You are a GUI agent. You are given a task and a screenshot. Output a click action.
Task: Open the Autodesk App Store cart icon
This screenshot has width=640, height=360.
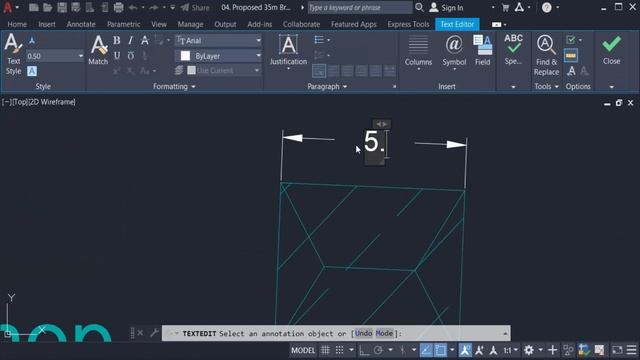(x=505, y=7)
